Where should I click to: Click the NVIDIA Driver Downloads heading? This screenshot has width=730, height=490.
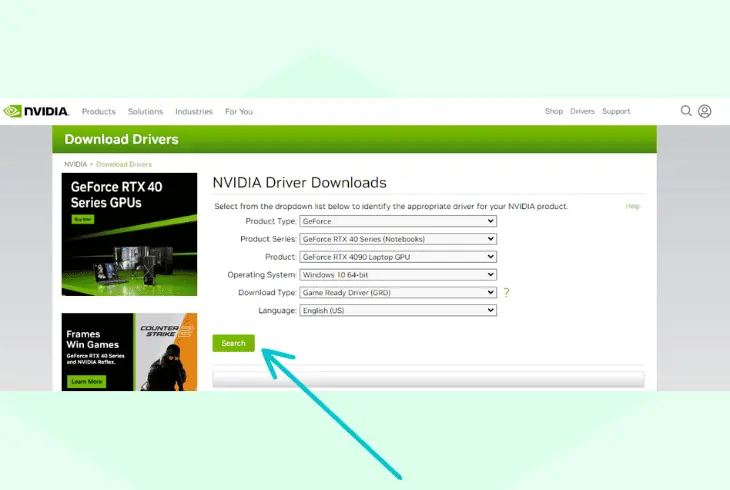299,183
